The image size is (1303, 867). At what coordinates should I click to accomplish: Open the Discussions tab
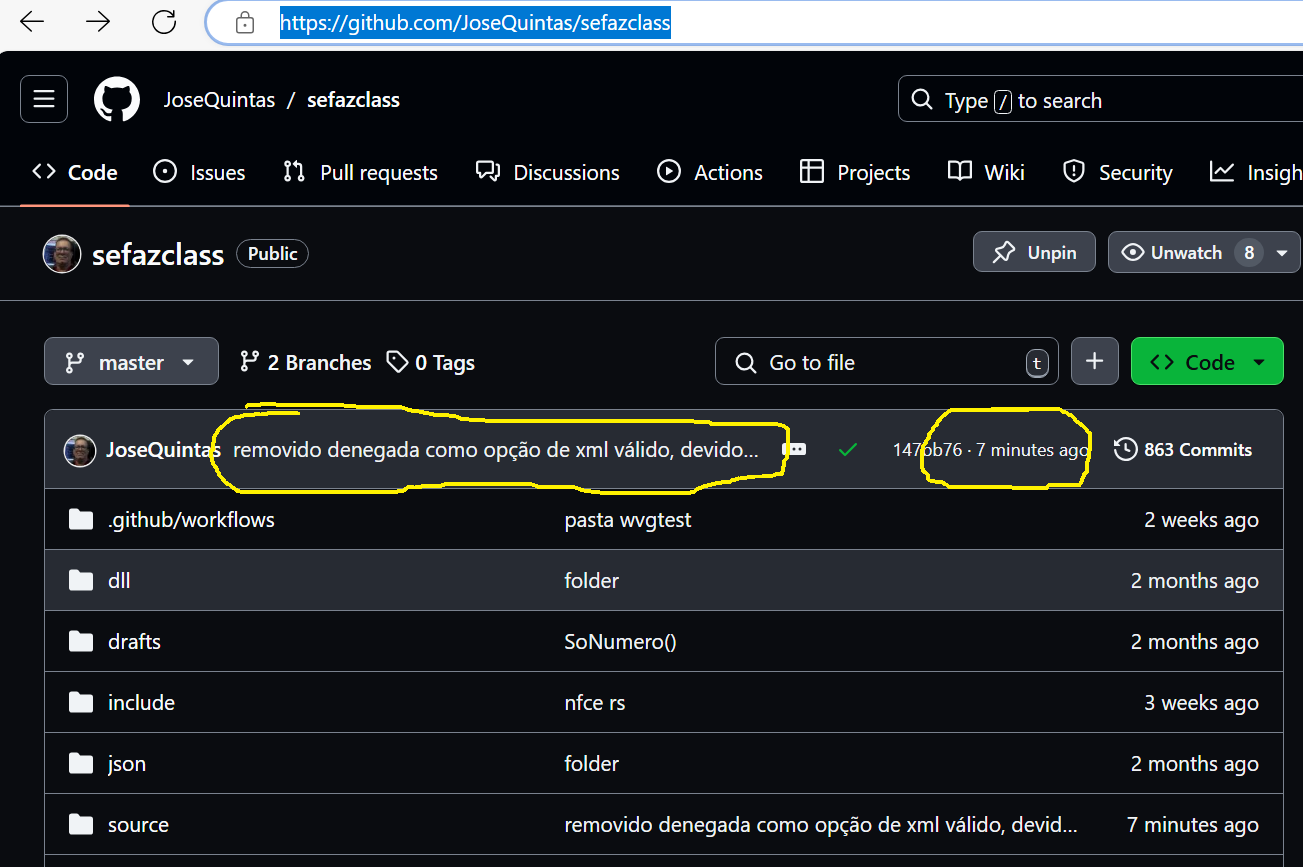pos(547,172)
